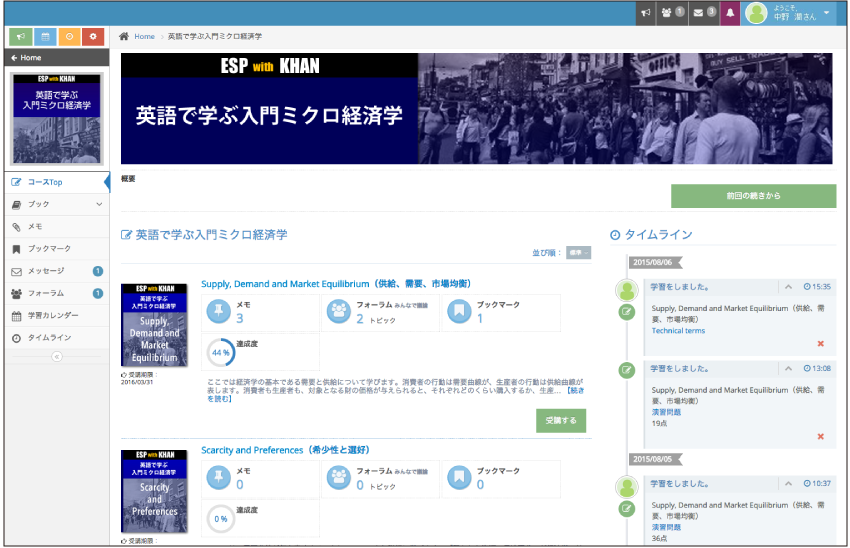
Task: Open Scarcity and Preferences course title
Action: (x=285, y=450)
